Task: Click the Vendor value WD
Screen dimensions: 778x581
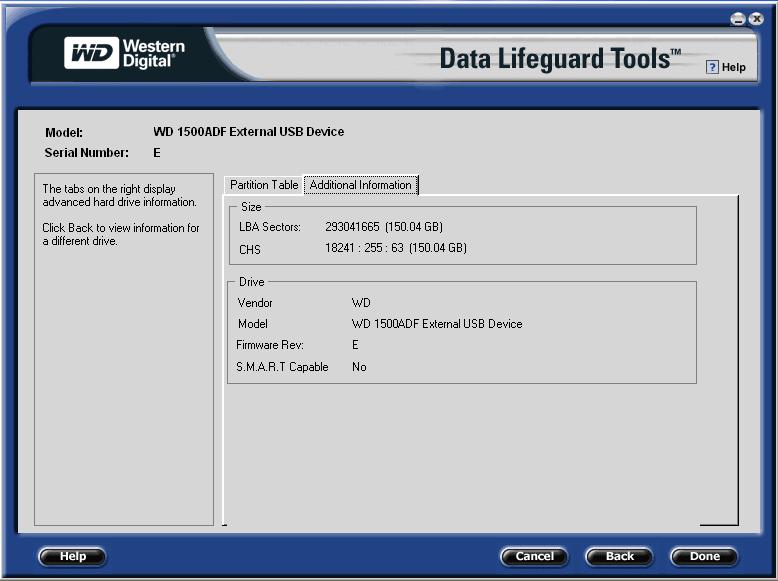Action: [x=361, y=303]
